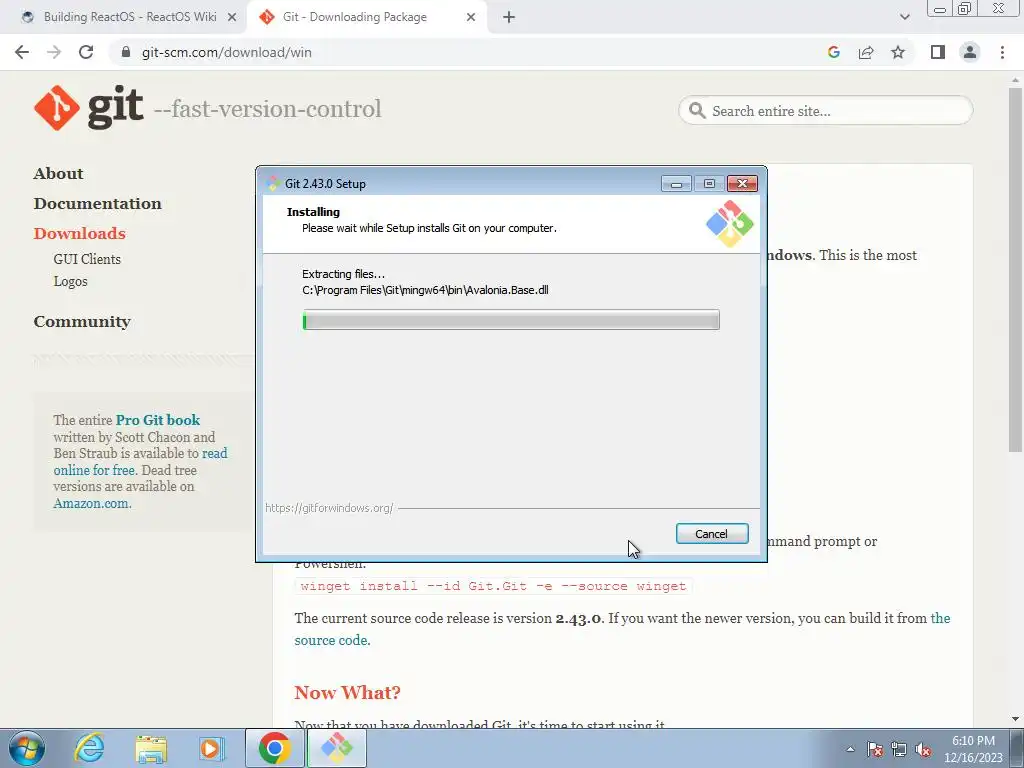Open Chrome's three-dot menu
Screen dimensions: 1024x768
tap(1002, 52)
